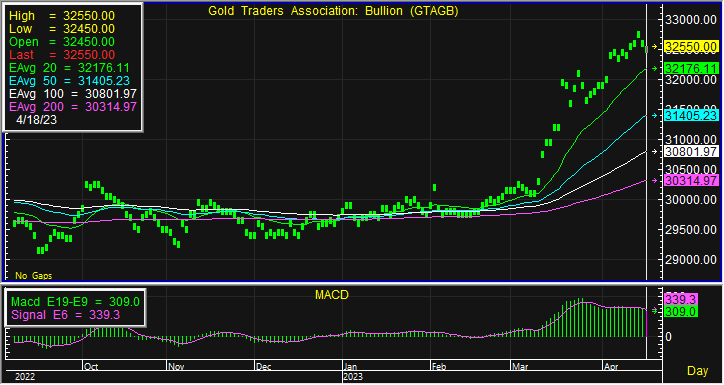Image resolution: width=724 pixels, height=385 pixels.
Task: Select the EAvg 50 = 31405.23 legend entry
Action: point(69,80)
